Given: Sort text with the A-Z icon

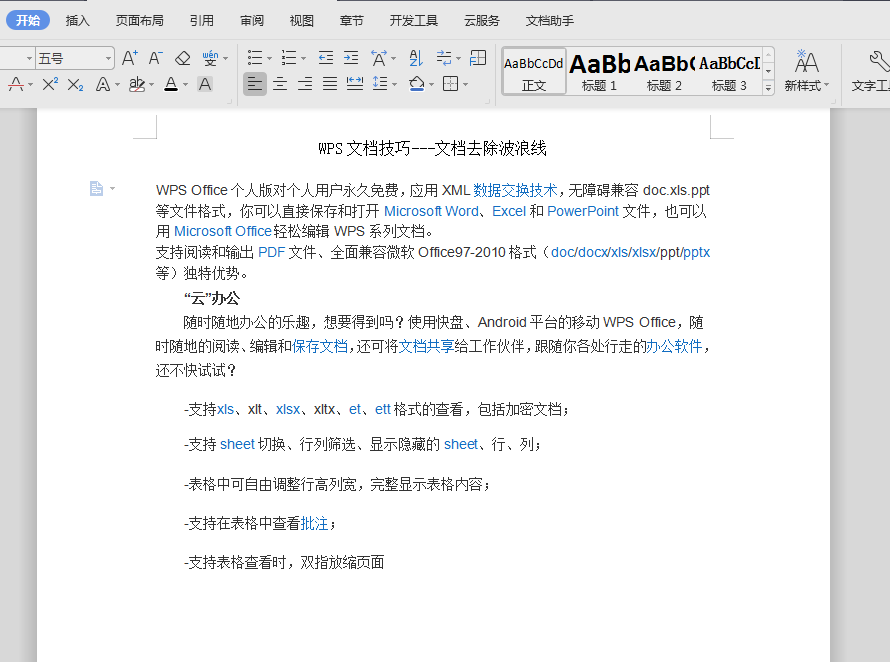Looking at the screenshot, I should 416,58.
